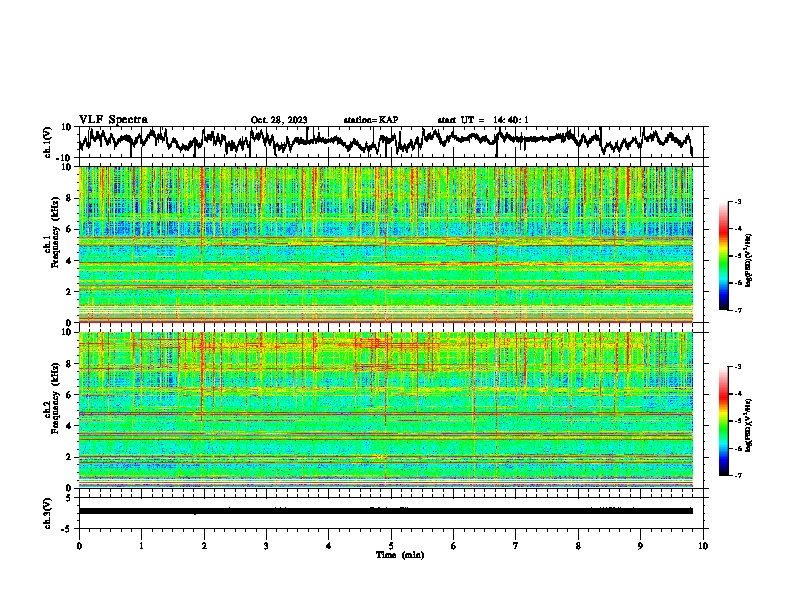The width and height of the screenshot is (792, 612).
Task: Click the time axis tick label "1"
Action: (x=141, y=546)
